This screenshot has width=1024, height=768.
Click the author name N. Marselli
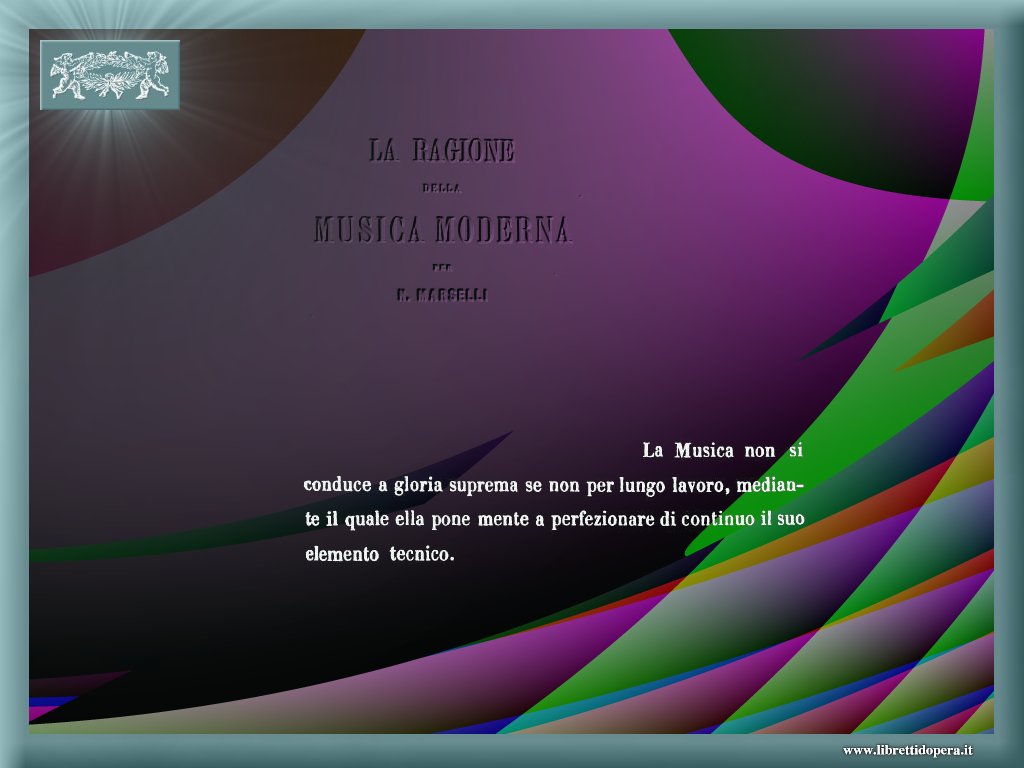pos(441,295)
